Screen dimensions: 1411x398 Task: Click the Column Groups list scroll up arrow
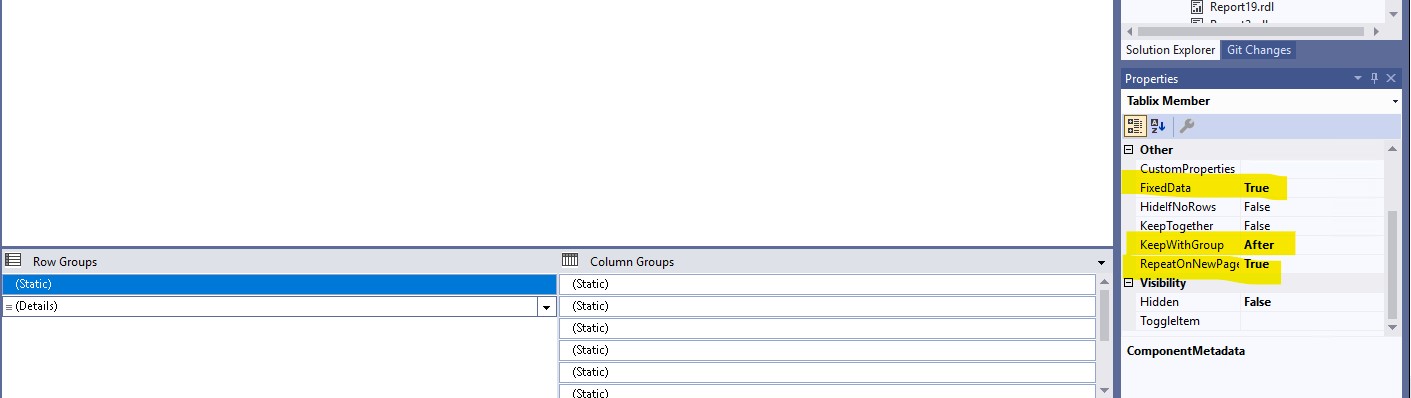click(x=1104, y=281)
